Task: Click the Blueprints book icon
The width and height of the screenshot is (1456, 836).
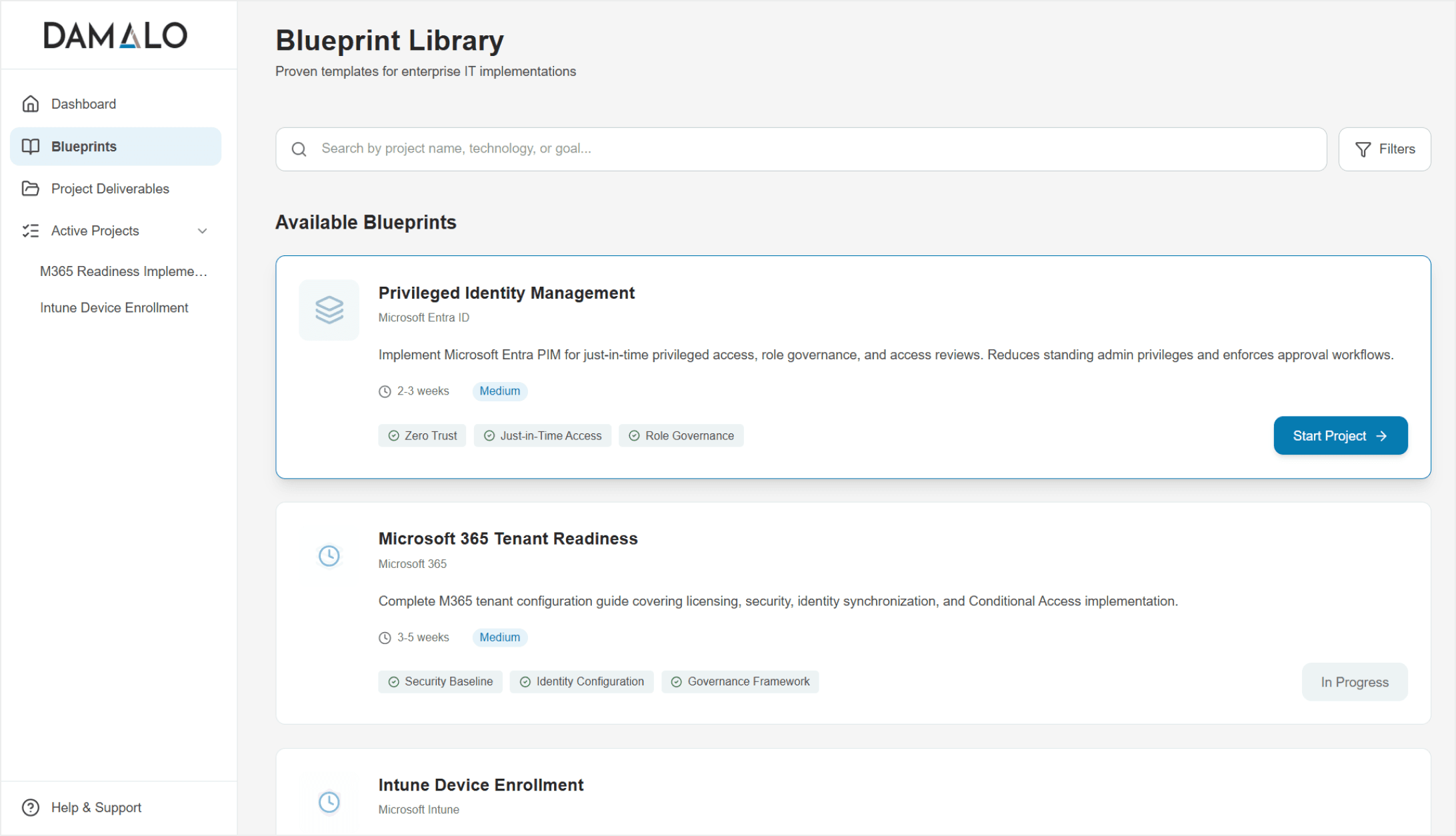Action: pyautogui.click(x=31, y=147)
